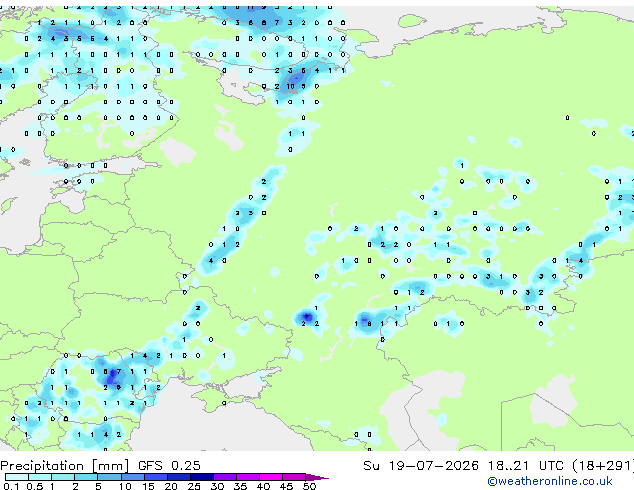
Task: Open the weatheronline.co.uk copyright link
Action: tap(550, 481)
